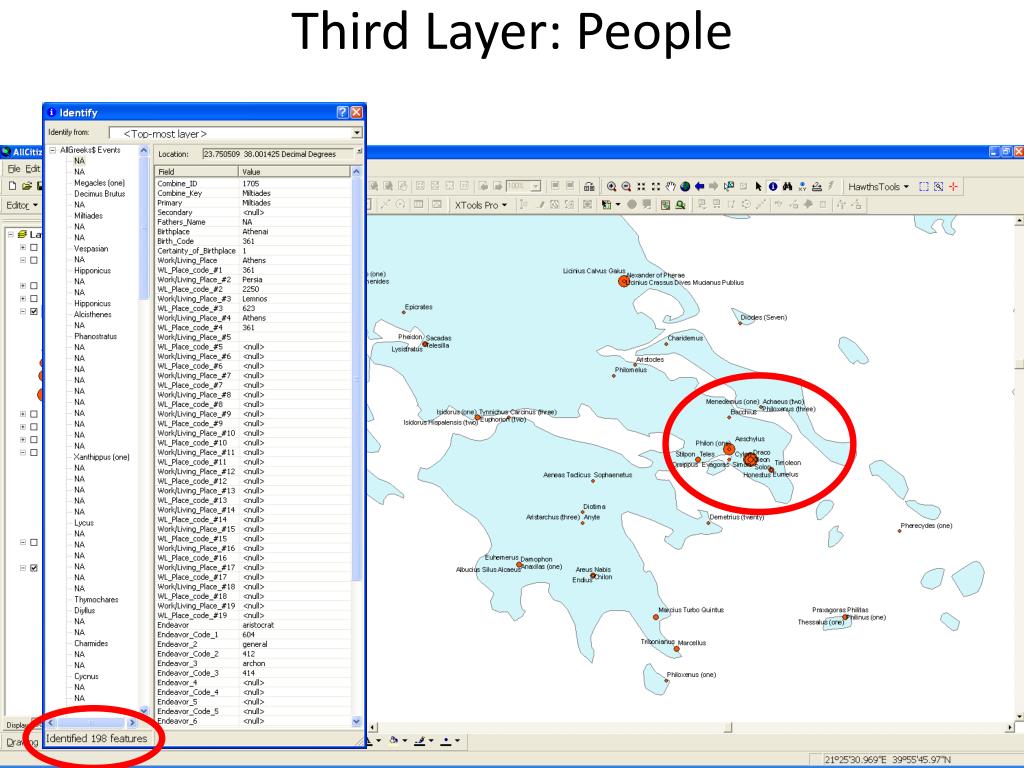
Task: Activate the Identify tool in the toolbar
Action: coord(773,187)
